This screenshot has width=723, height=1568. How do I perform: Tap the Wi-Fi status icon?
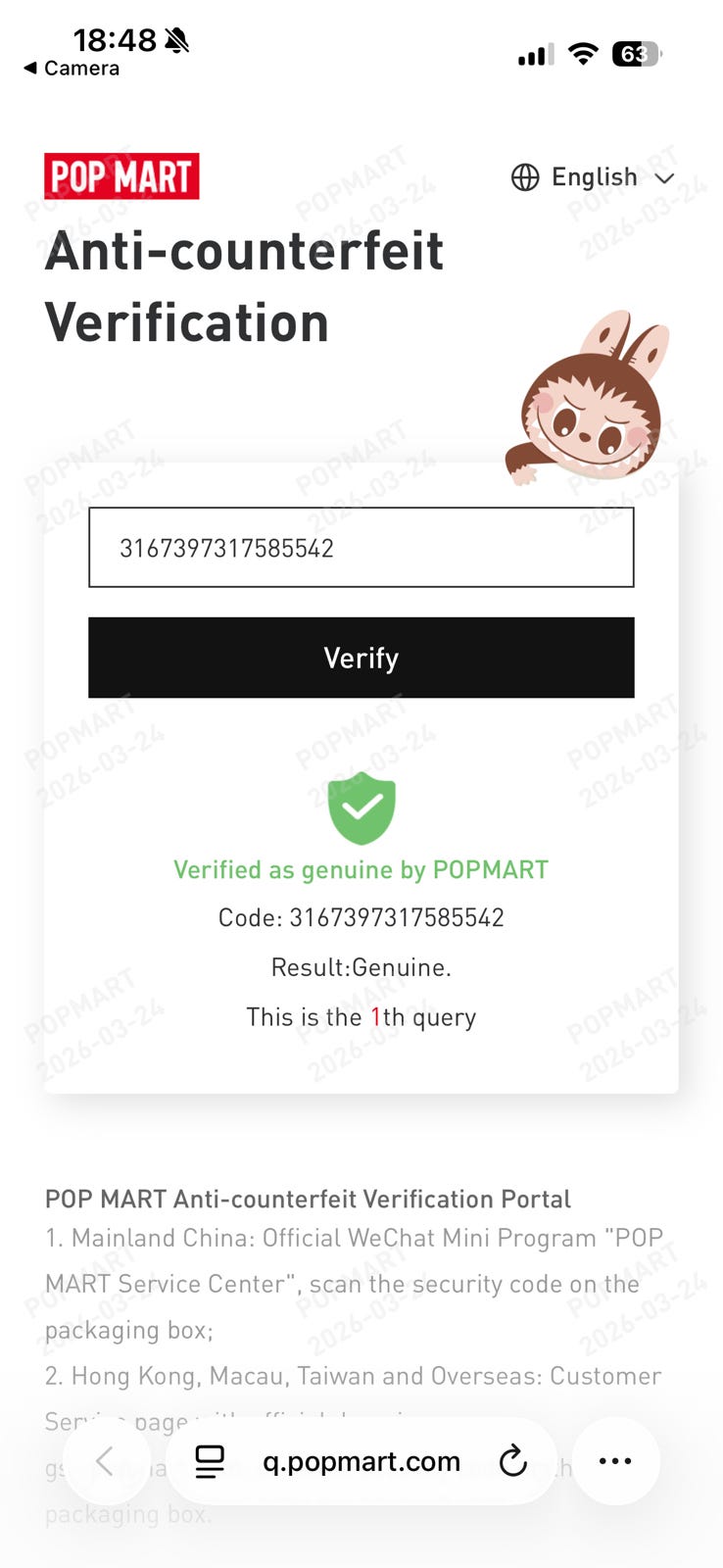583,54
